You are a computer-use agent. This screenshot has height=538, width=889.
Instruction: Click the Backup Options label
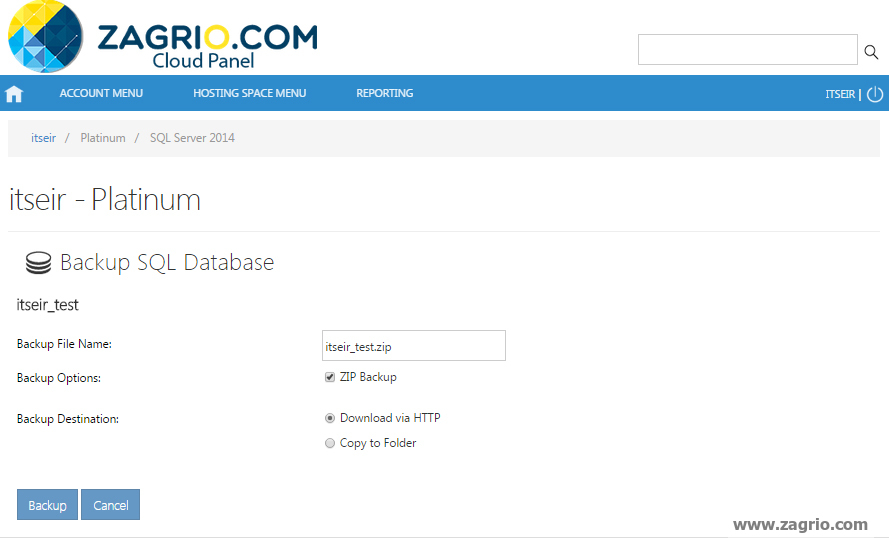tap(59, 378)
